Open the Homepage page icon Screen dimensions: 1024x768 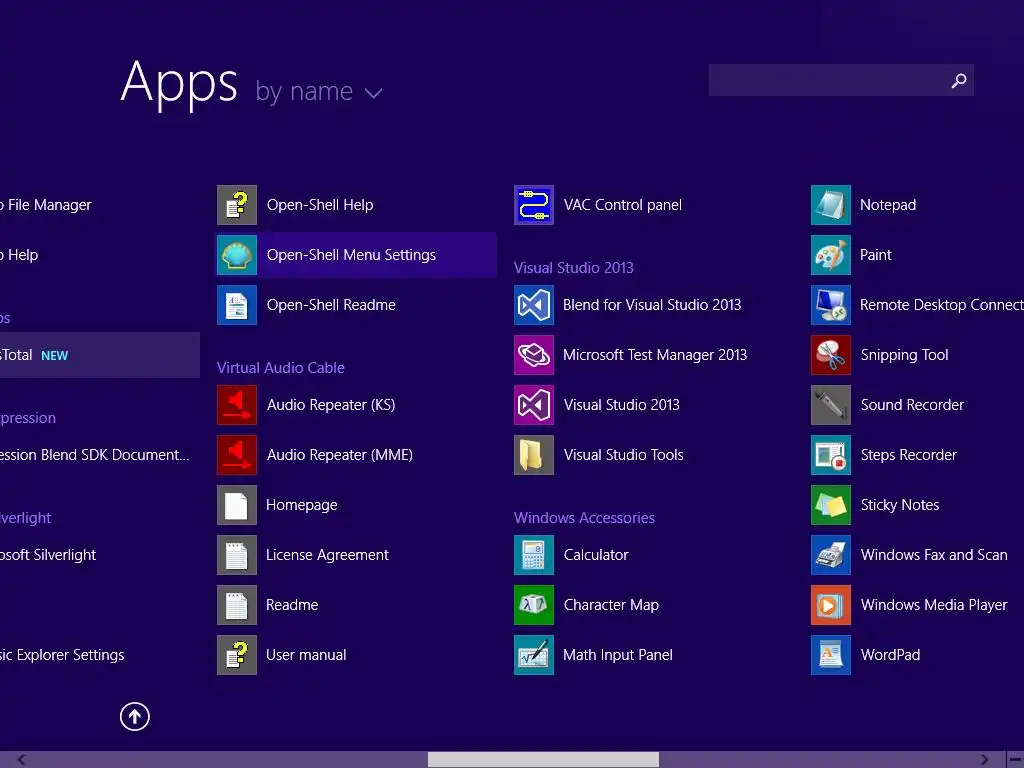(x=236, y=505)
